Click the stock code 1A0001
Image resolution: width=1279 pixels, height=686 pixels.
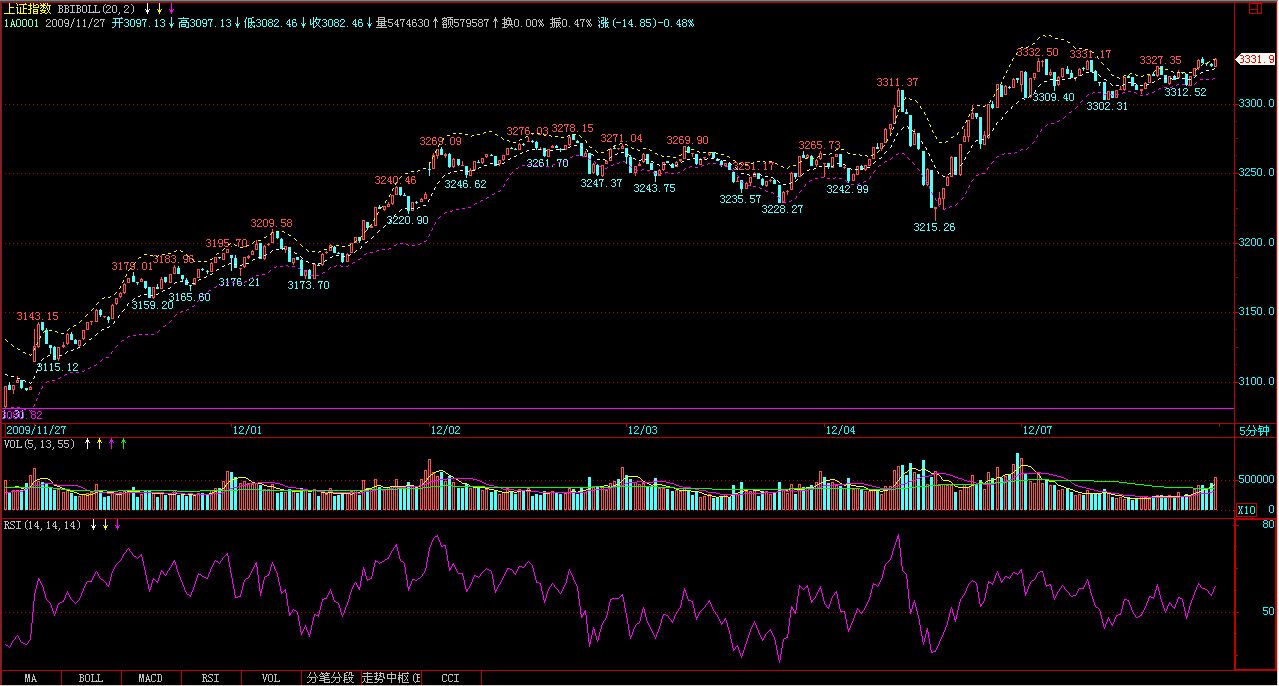click(21, 22)
